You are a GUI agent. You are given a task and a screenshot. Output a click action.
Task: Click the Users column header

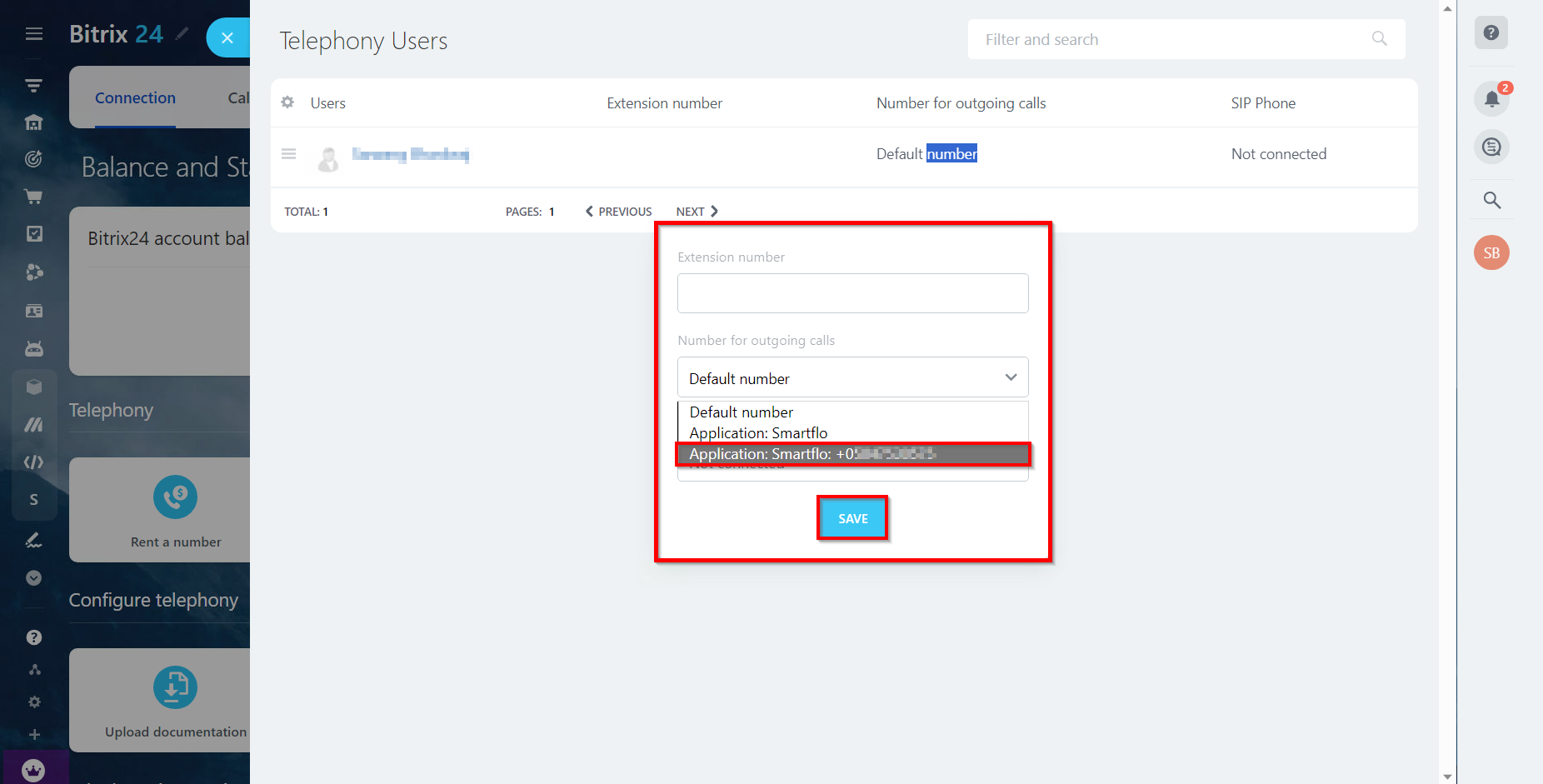pos(327,103)
